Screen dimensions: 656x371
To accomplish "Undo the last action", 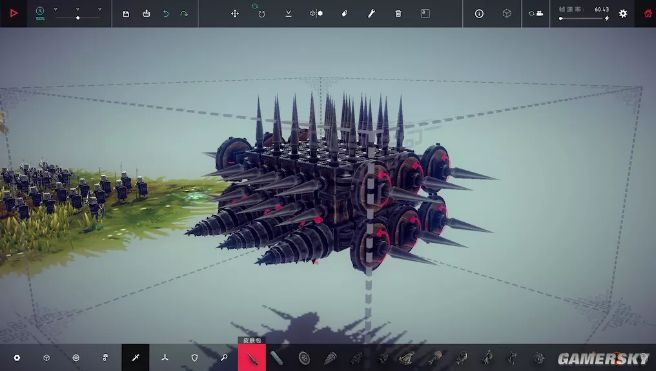I will [x=166, y=14].
